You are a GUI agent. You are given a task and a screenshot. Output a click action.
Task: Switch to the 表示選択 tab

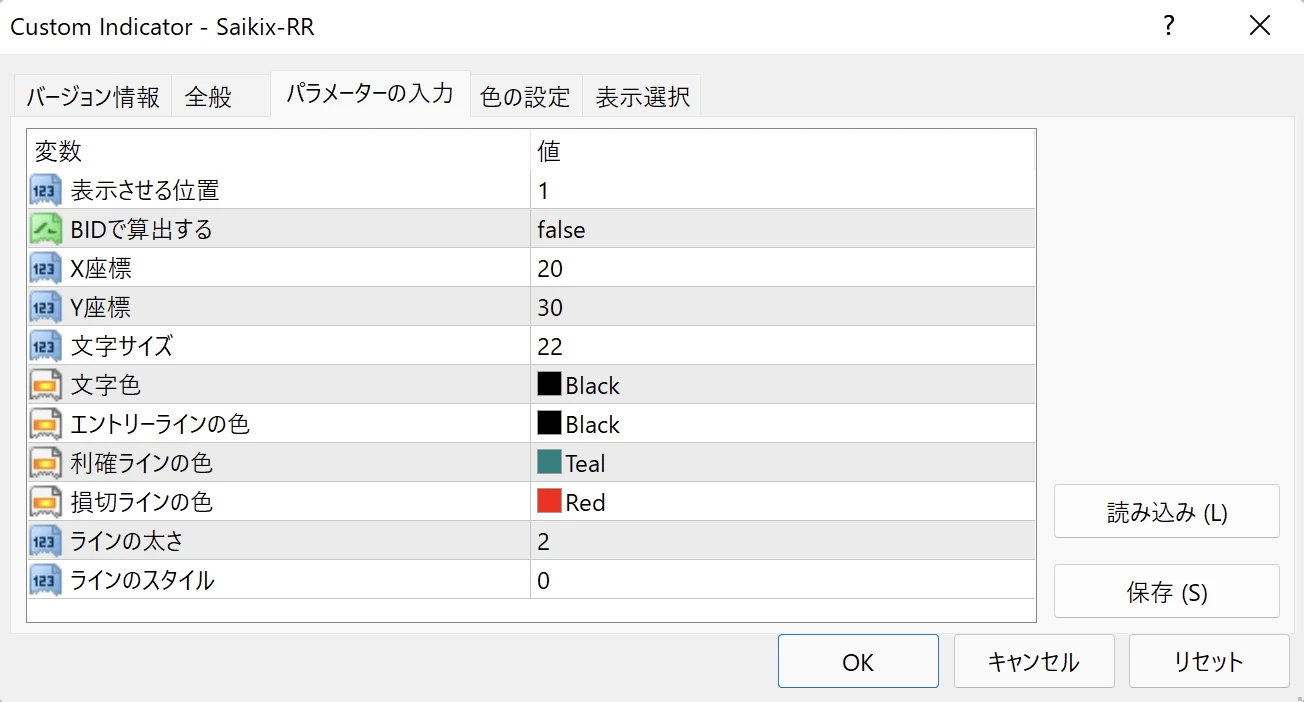[x=642, y=97]
